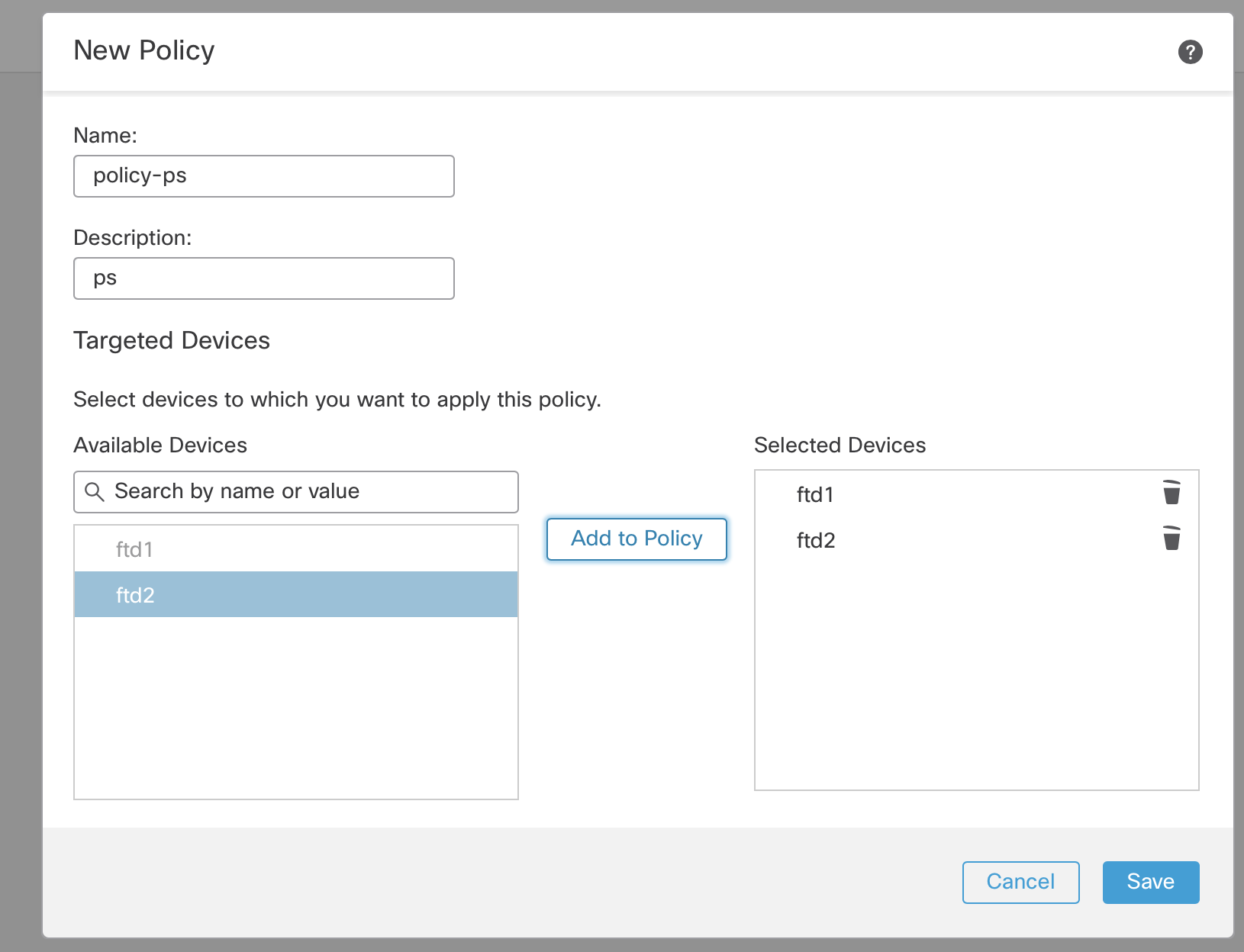Viewport: 1244px width, 952px height.
Task: Click into the Description text field
Action: (264, 278)
